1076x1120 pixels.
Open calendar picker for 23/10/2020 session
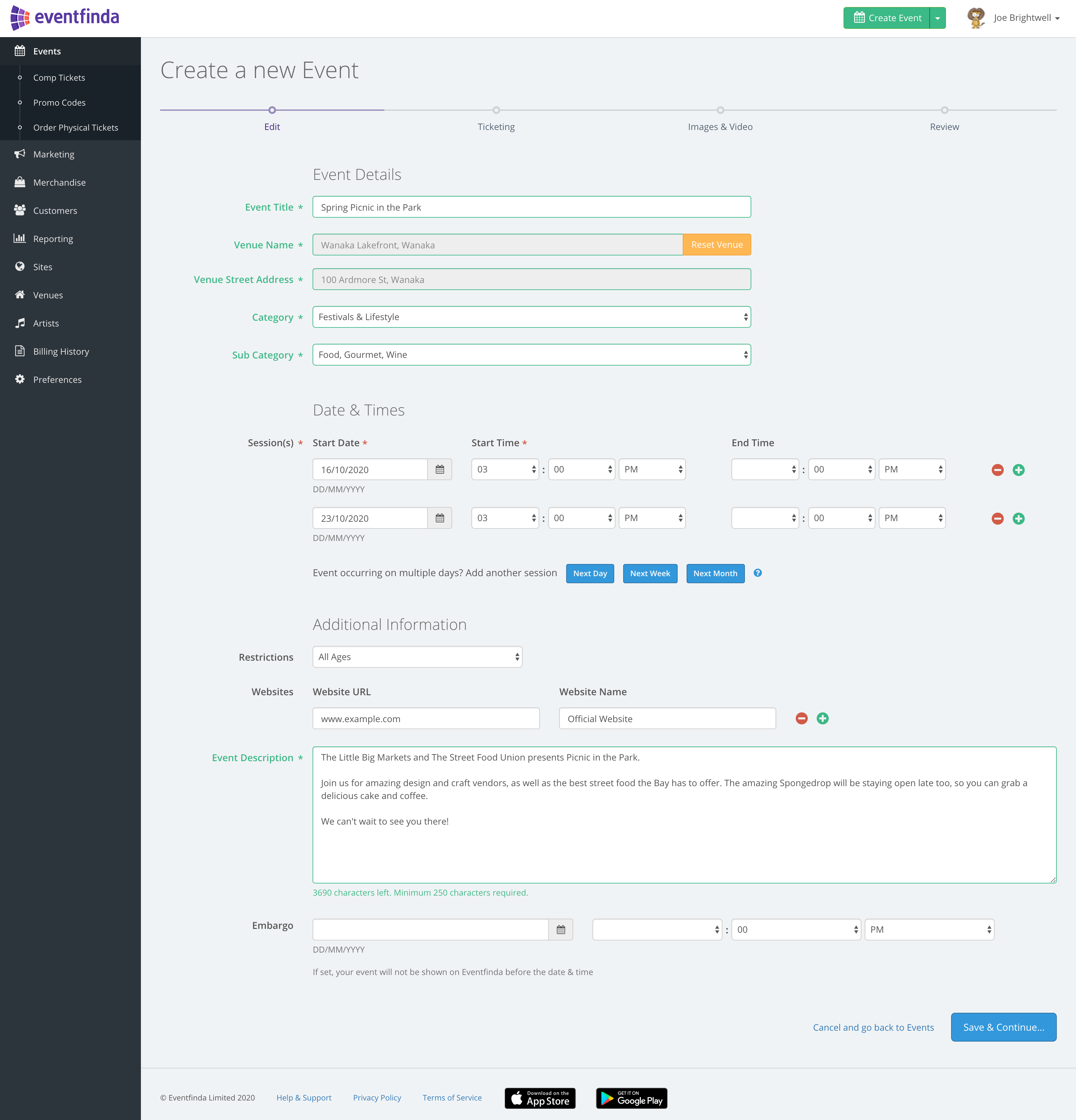(440, 518)
